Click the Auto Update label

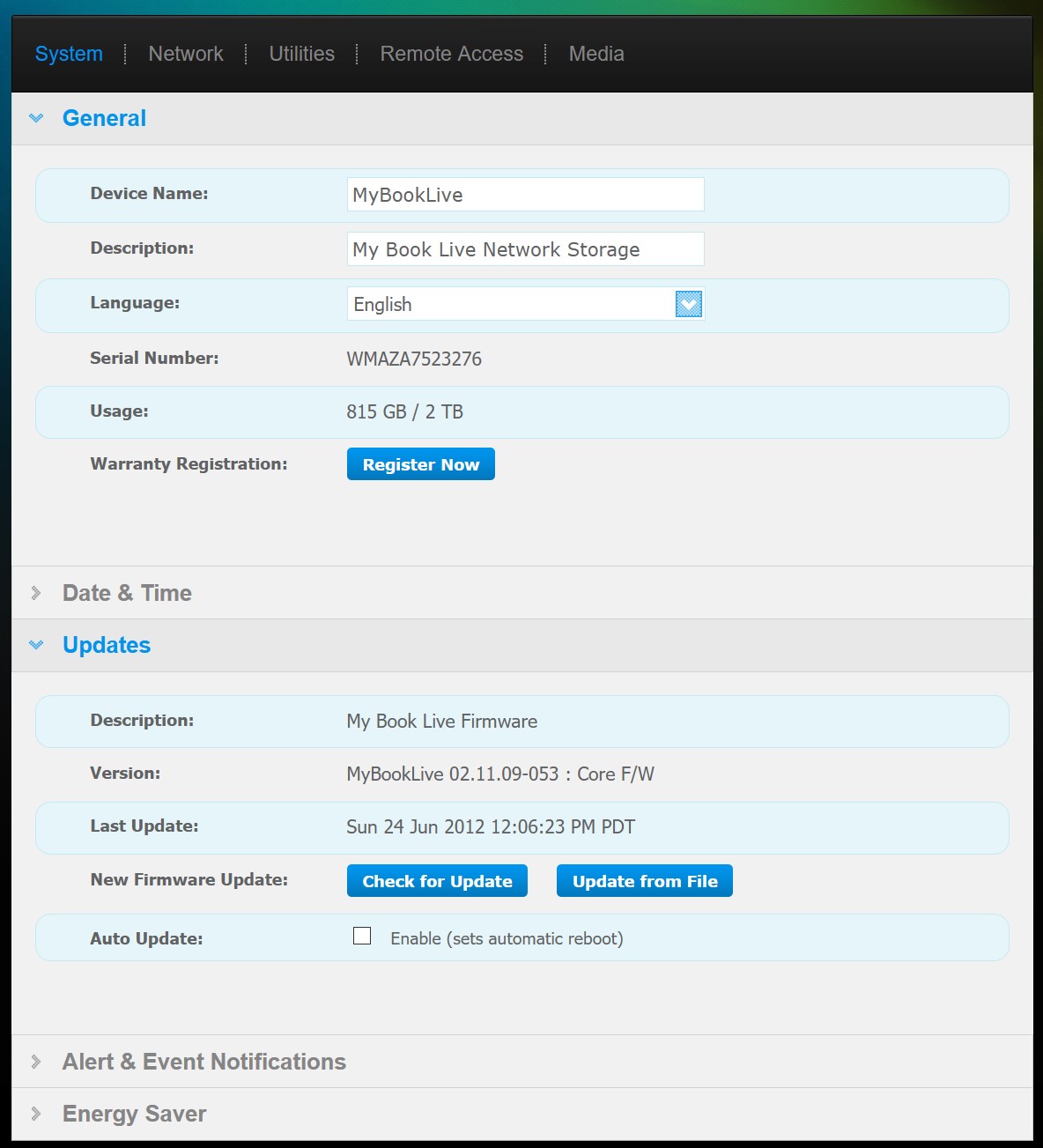(x=146, y=938)
